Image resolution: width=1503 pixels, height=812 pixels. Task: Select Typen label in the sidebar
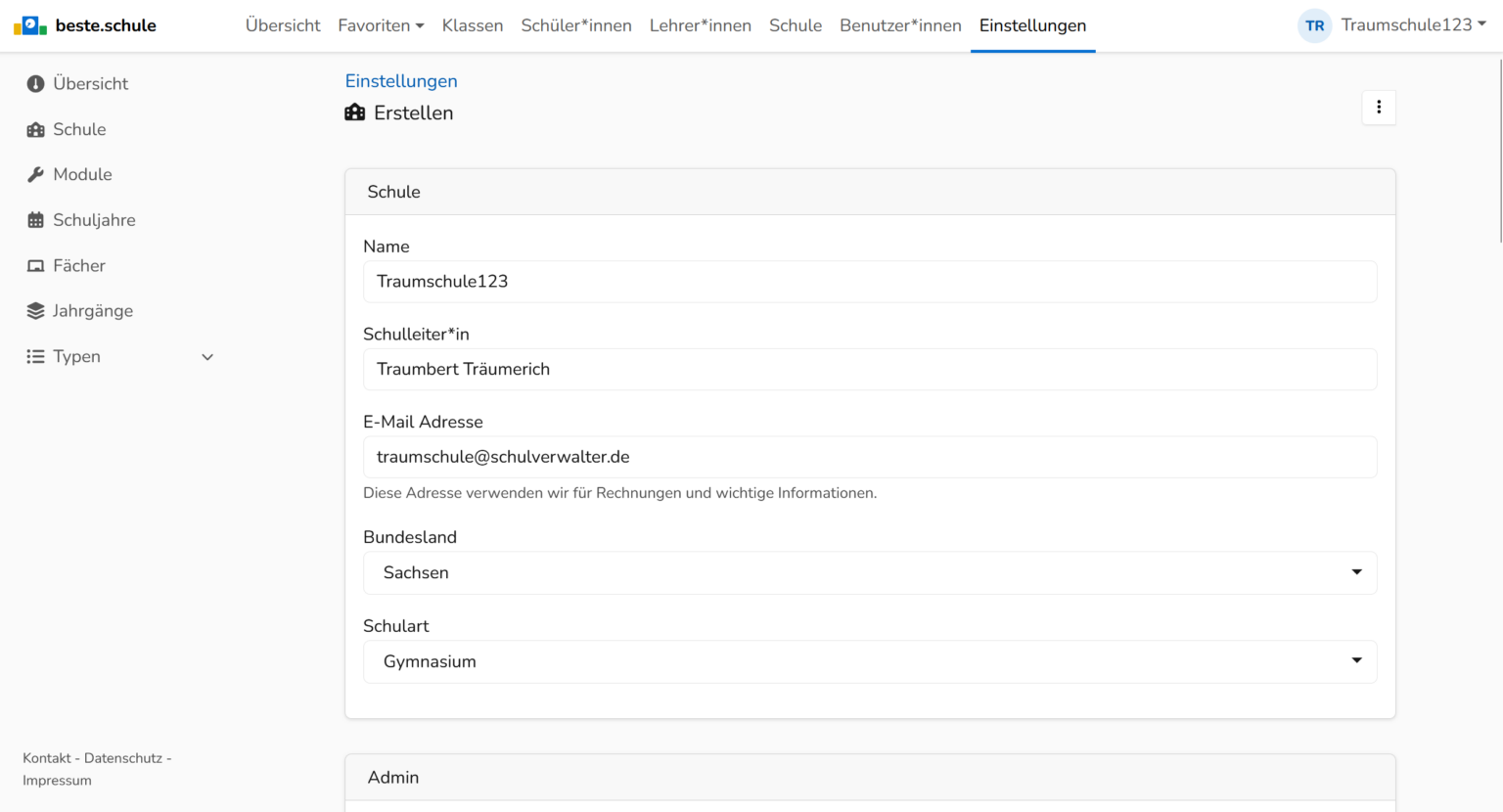coord(76,356)
